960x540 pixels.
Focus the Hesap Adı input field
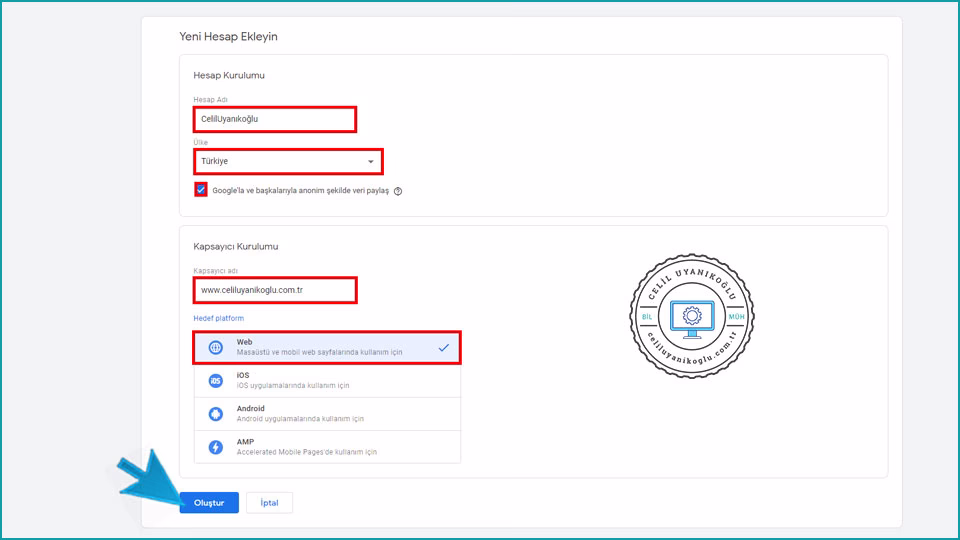tap(275, 119)
